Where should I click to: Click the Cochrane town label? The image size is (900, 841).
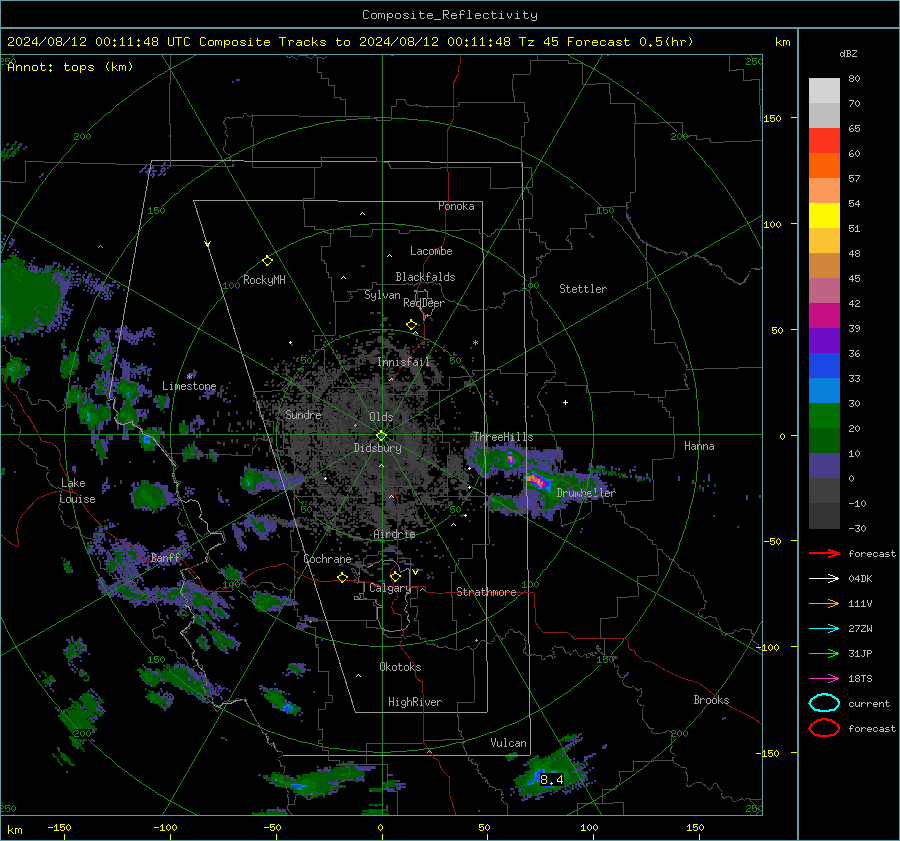tap(327, 559)
